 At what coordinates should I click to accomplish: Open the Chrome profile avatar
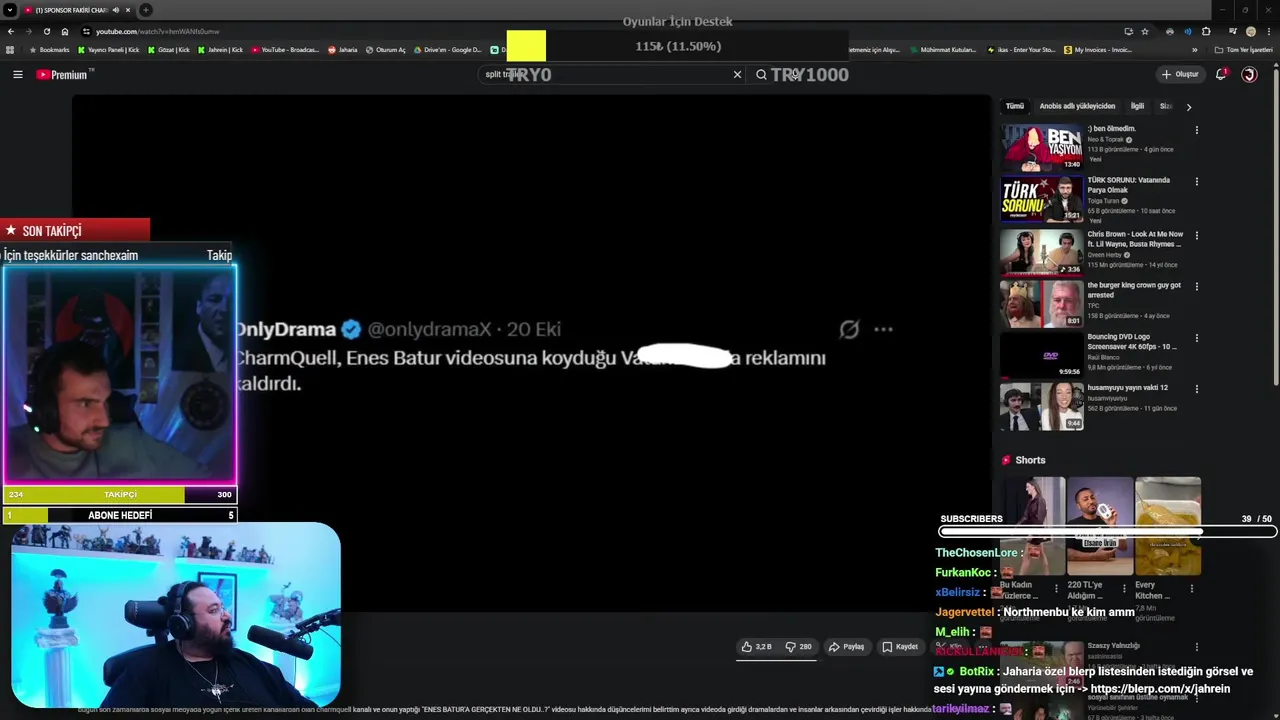coord(1251,31)
